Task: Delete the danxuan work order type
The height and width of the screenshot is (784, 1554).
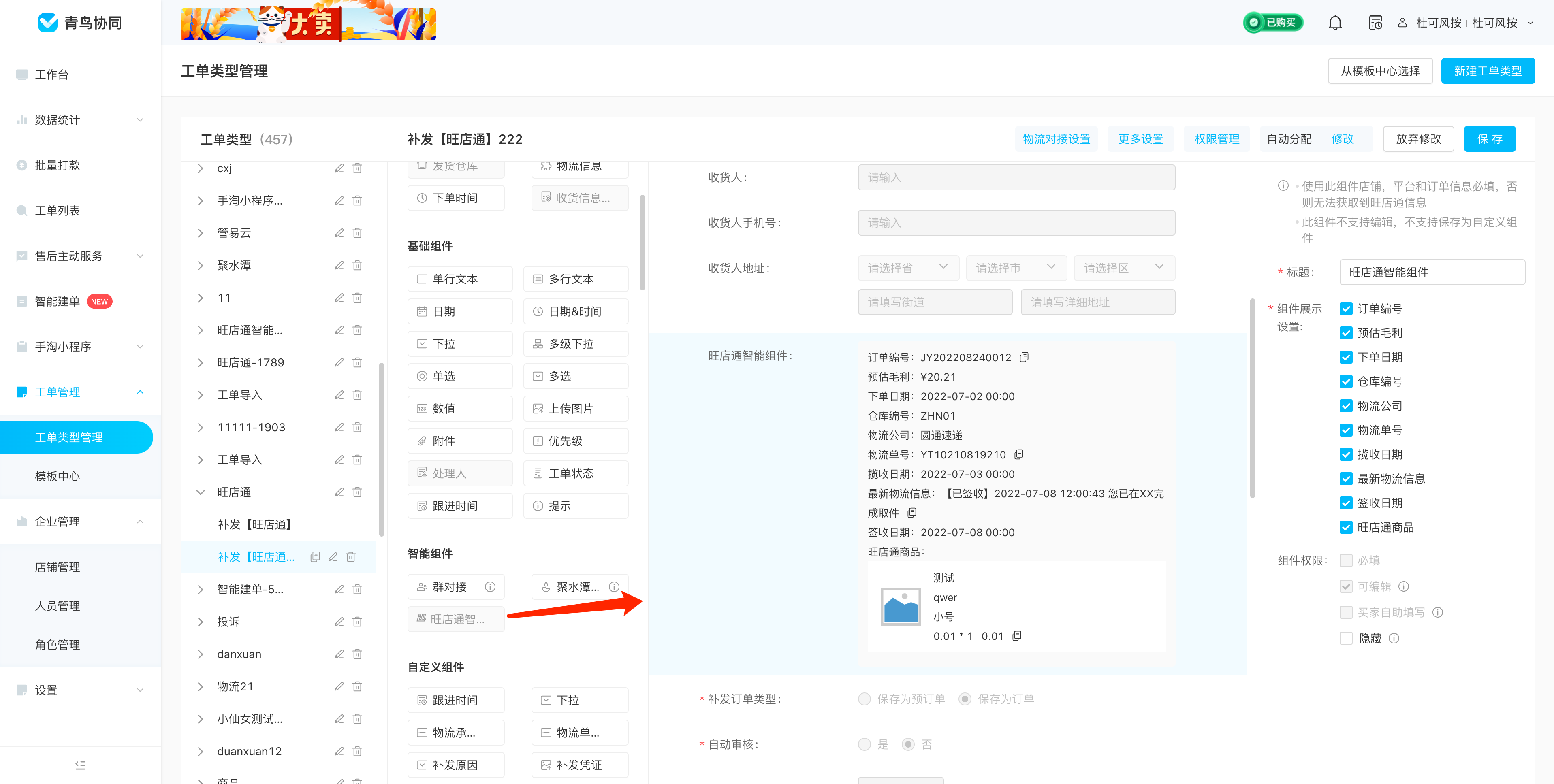Action: point(357,654)
